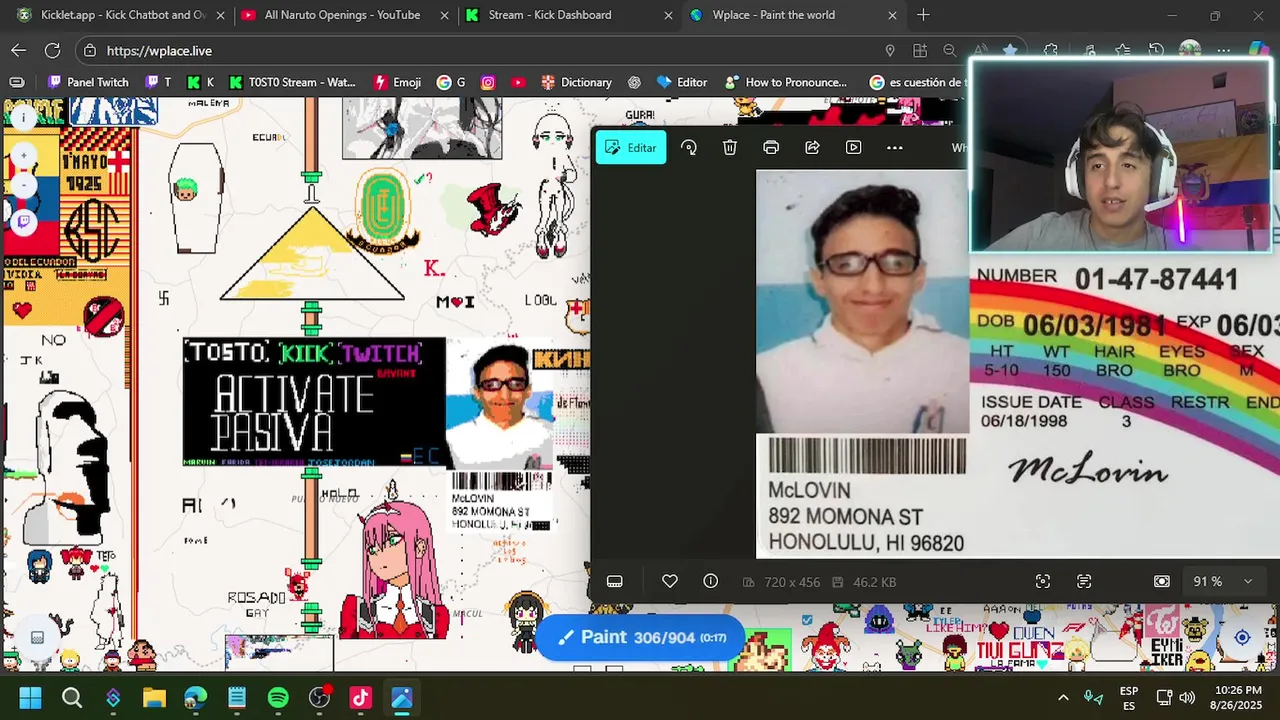Image resolution: width=1280 pixels, height=720 pixels.
Task: Open the 91 % zoom dropdown
Action: [x=1223, y=582]
